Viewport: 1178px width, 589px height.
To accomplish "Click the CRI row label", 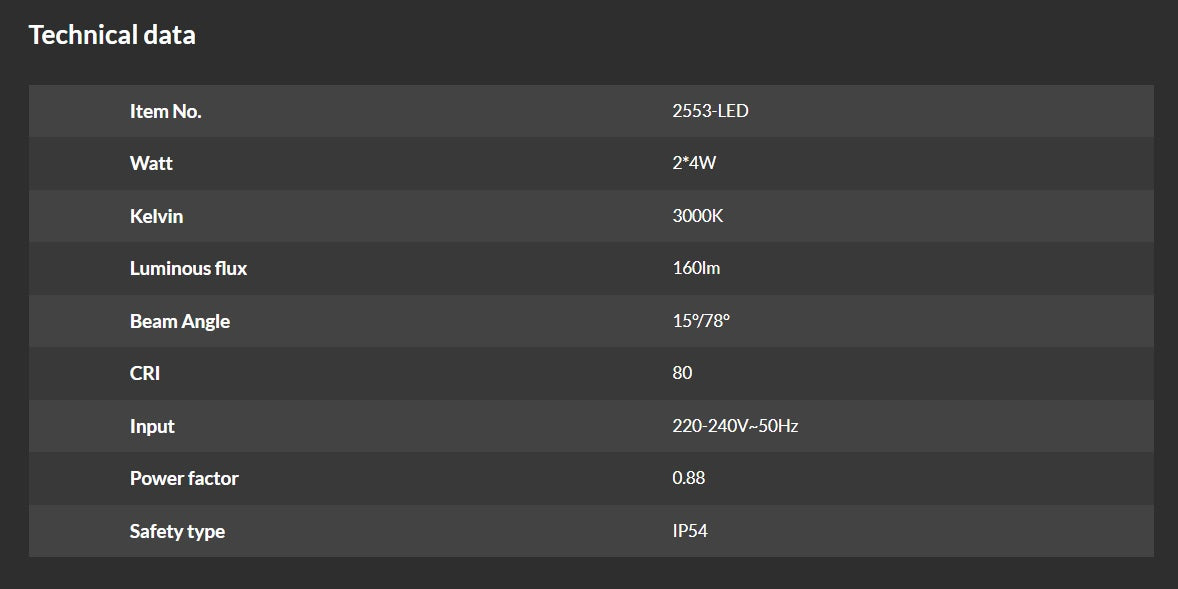I will (145, 373).
